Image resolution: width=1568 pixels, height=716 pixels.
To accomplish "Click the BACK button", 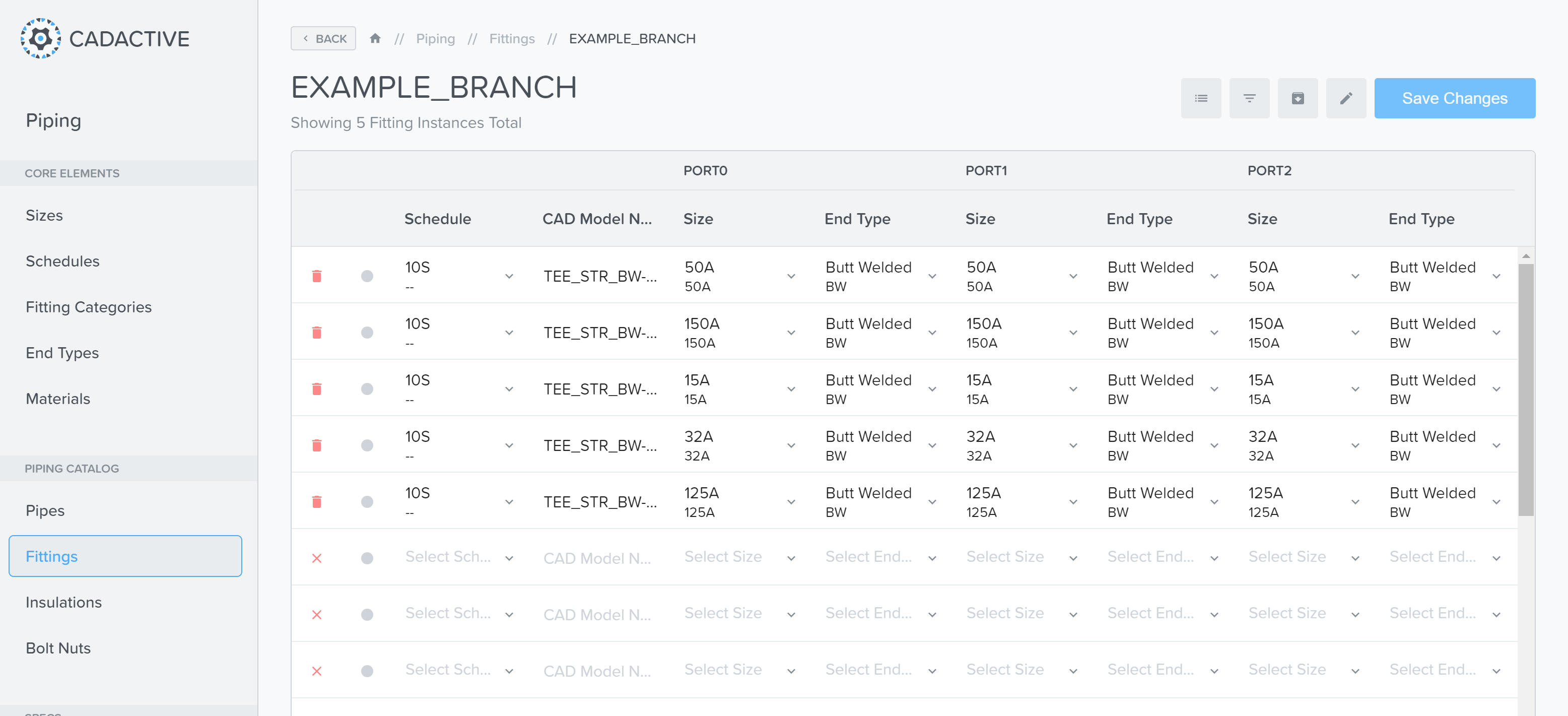I will coord(323,38).
